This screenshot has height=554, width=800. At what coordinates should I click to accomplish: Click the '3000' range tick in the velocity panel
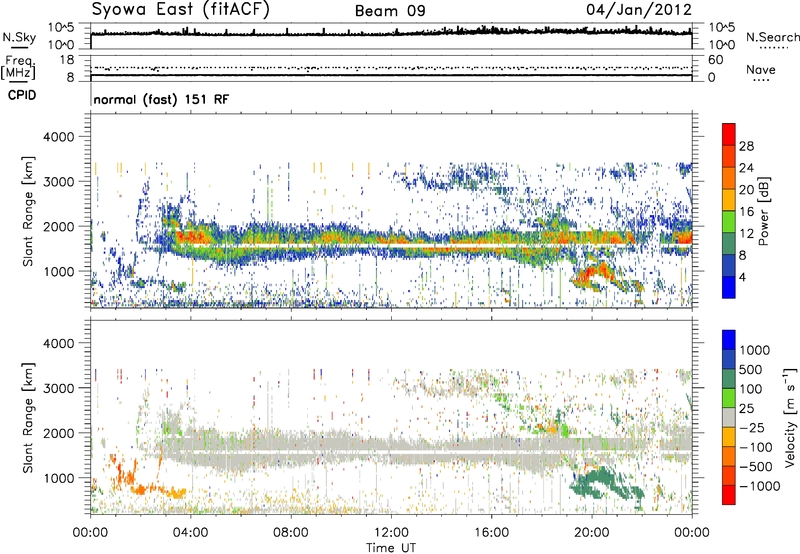[x=58, y=388]
